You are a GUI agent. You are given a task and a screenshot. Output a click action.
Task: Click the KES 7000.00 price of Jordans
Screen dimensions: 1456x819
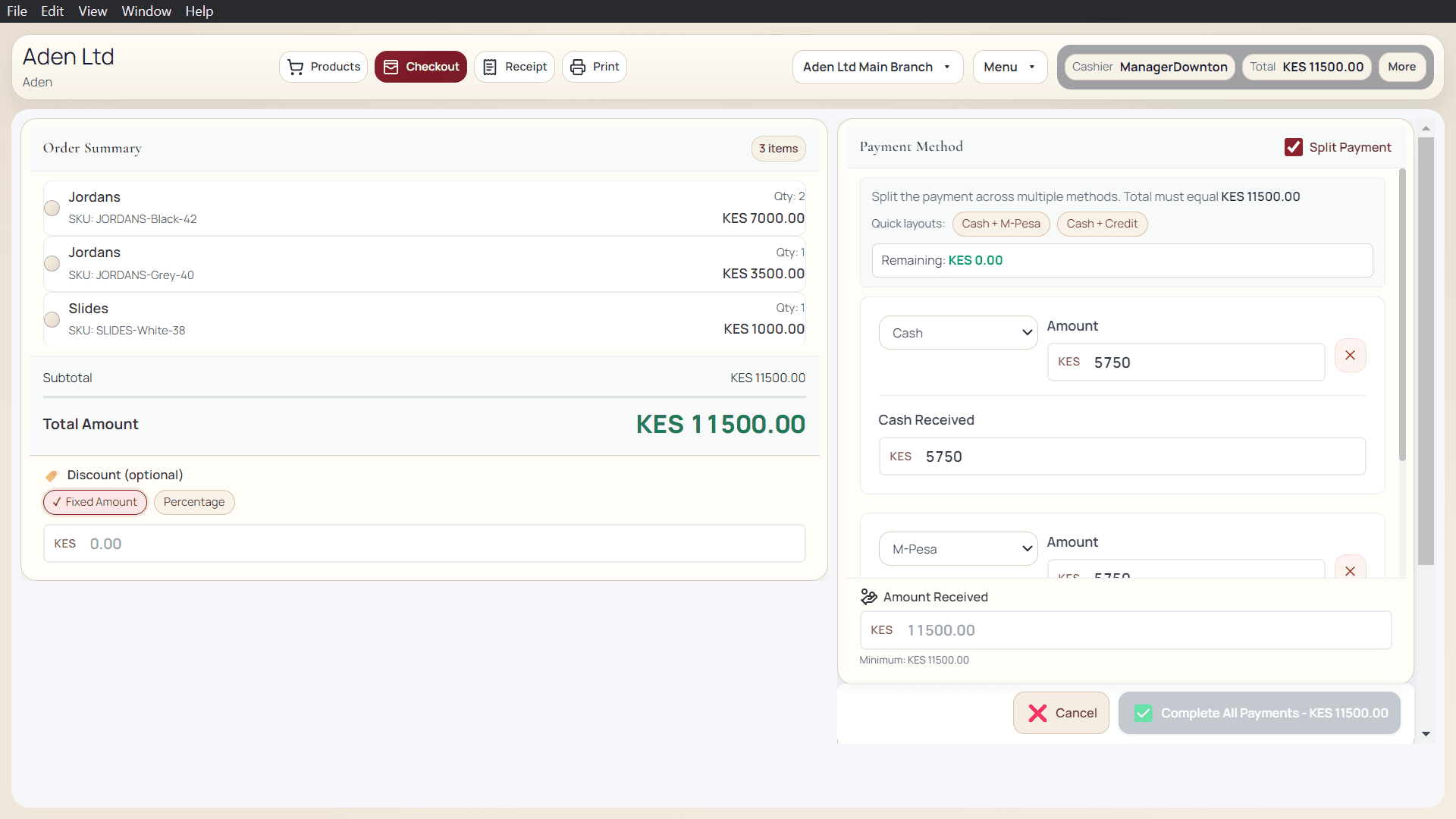click(x=763, y=218)
